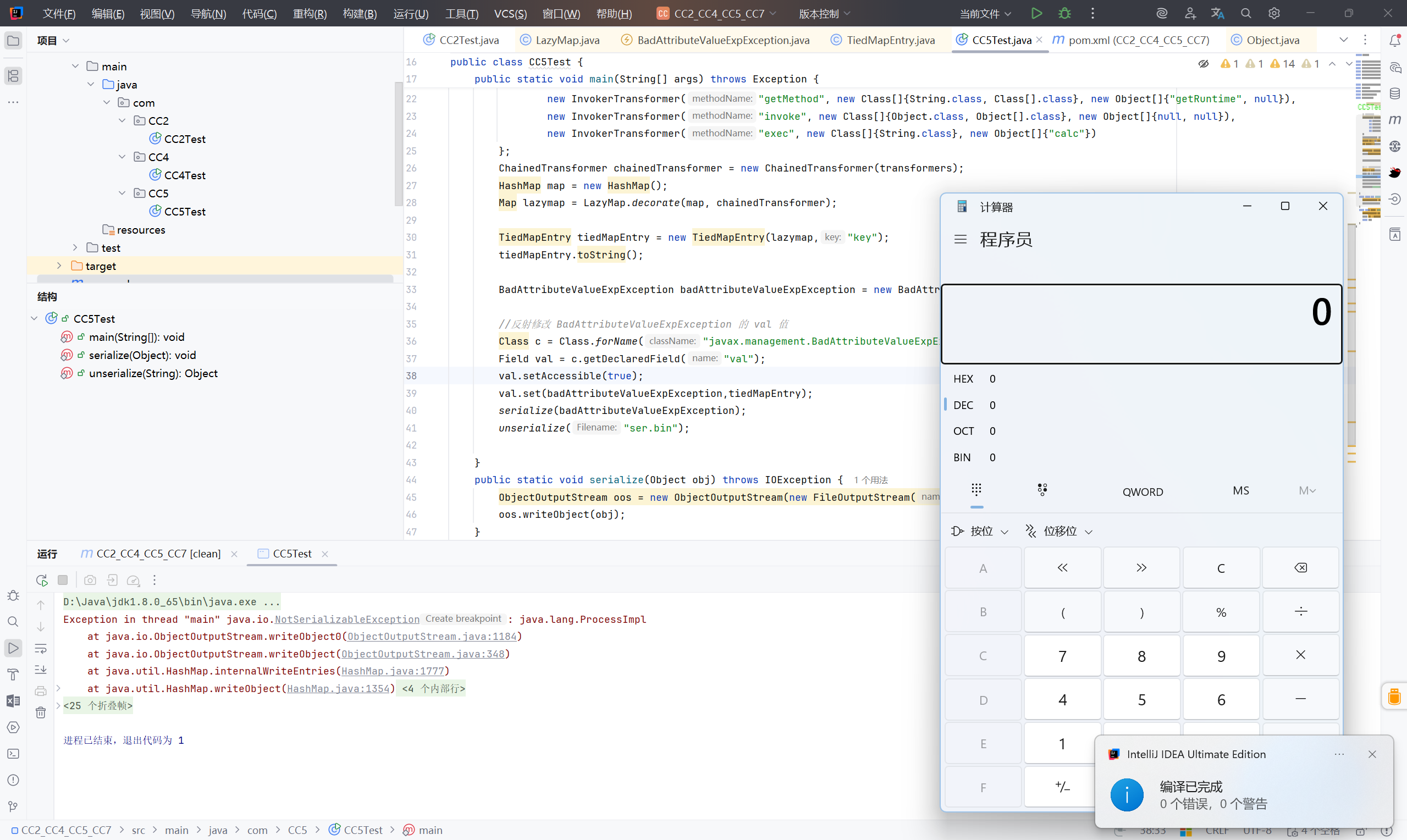Open the ObjectOutputStream.java:1184 stack trace link
This screenshot has height=840, width=1407.
pyautogui.click(x=432, y=636)
